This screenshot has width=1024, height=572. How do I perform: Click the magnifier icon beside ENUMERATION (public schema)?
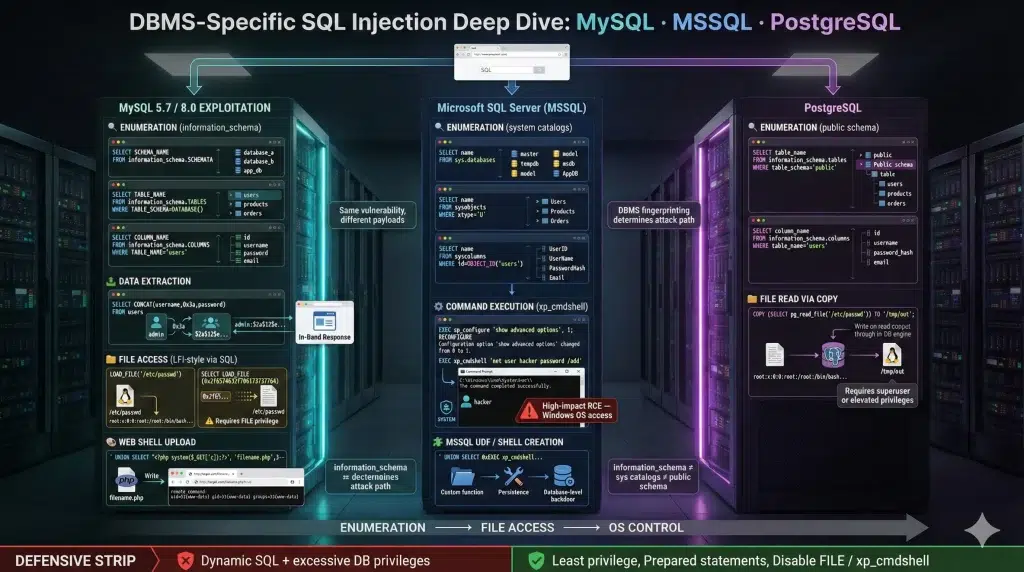pos(752,127)
